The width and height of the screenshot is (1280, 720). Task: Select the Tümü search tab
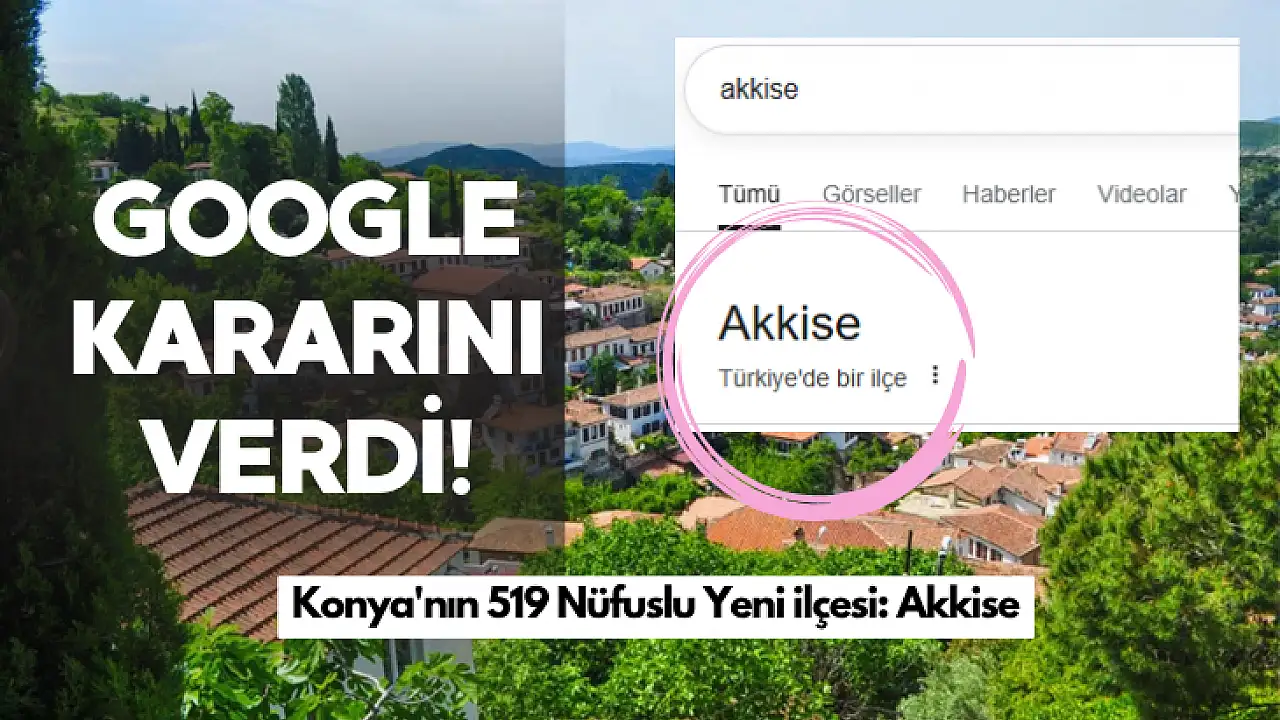(749, 194)
